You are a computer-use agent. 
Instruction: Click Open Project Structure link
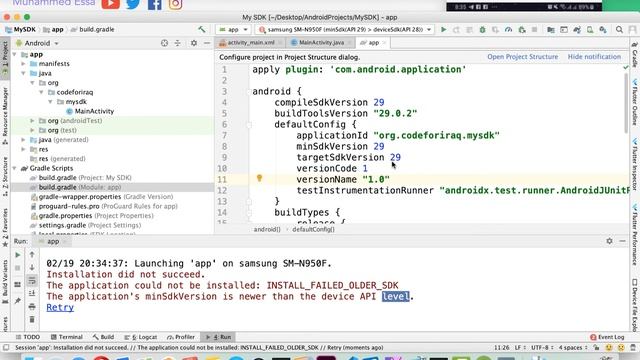(x=522, y=57)
